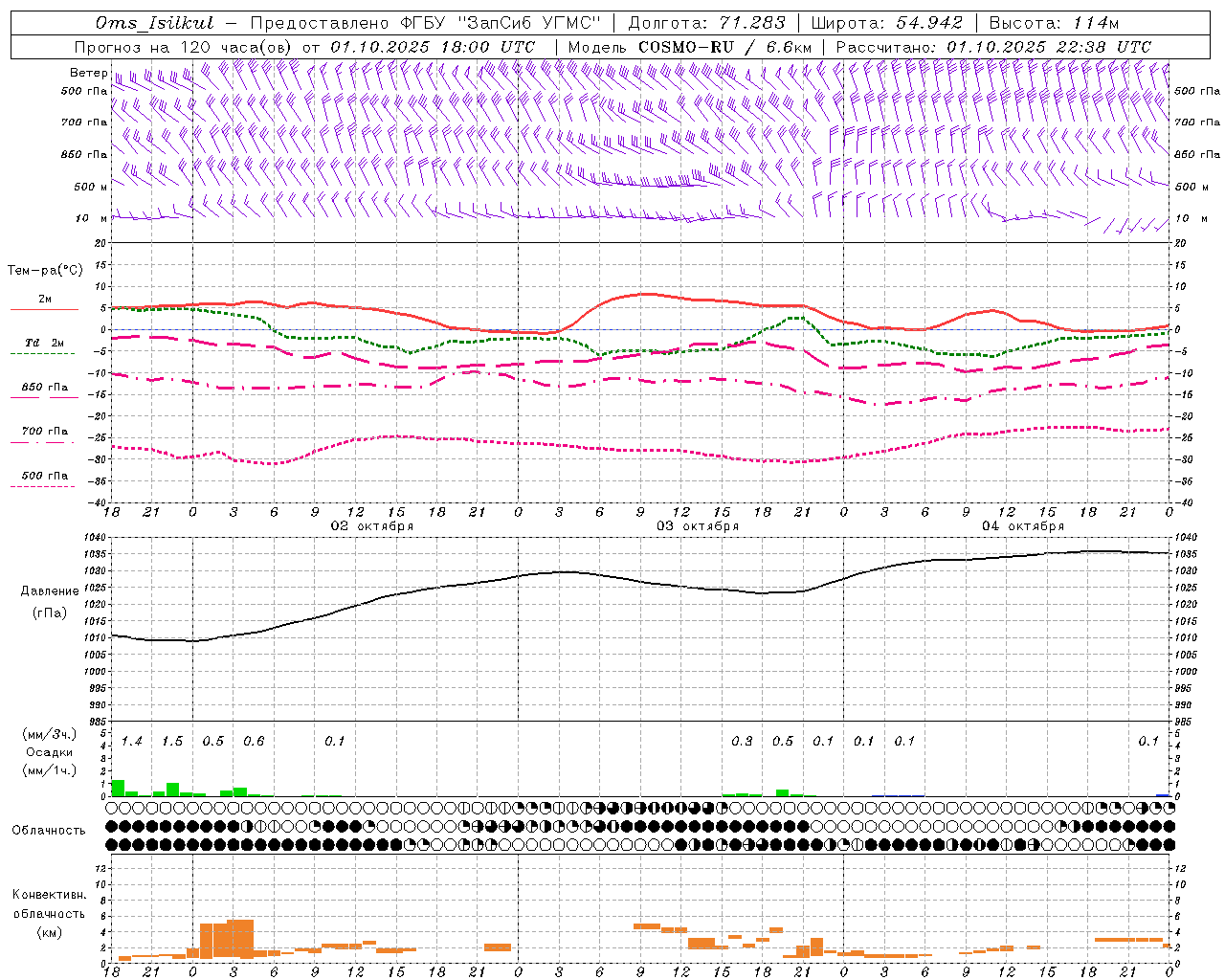
Task: Click the Td 2м dew point legend label
Action: [45, 343]
